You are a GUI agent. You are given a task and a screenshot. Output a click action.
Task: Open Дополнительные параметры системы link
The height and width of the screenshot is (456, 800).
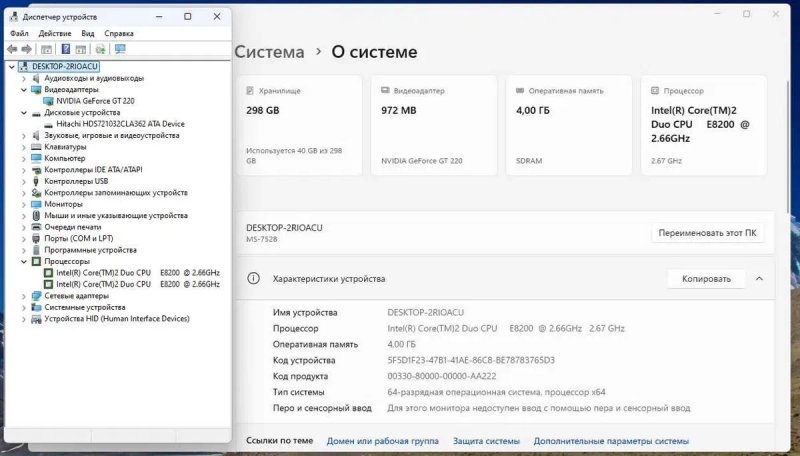click(x=611, y=441)
